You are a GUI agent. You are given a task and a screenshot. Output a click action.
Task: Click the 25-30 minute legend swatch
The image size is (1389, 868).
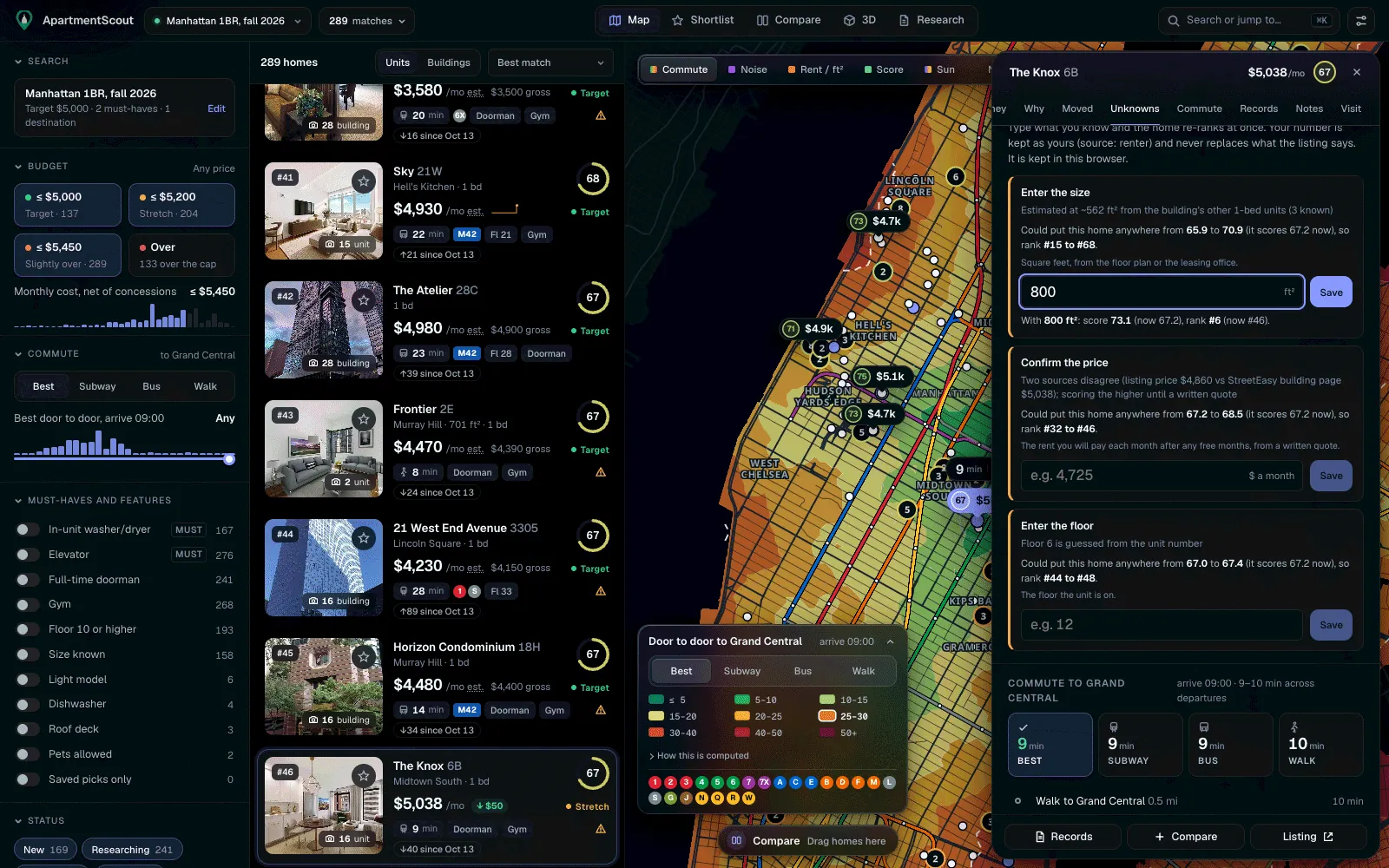point(826,716)
